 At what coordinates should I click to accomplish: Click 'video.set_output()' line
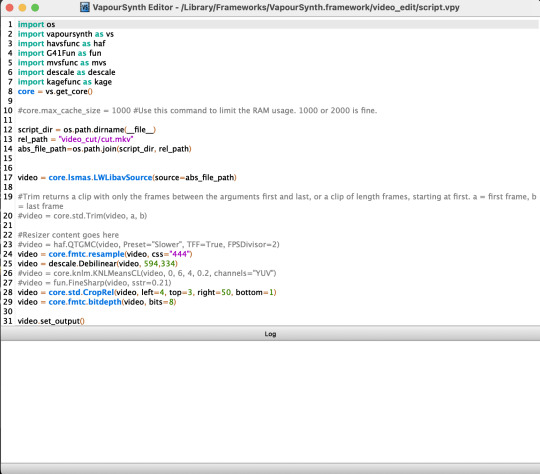(51, 321)
